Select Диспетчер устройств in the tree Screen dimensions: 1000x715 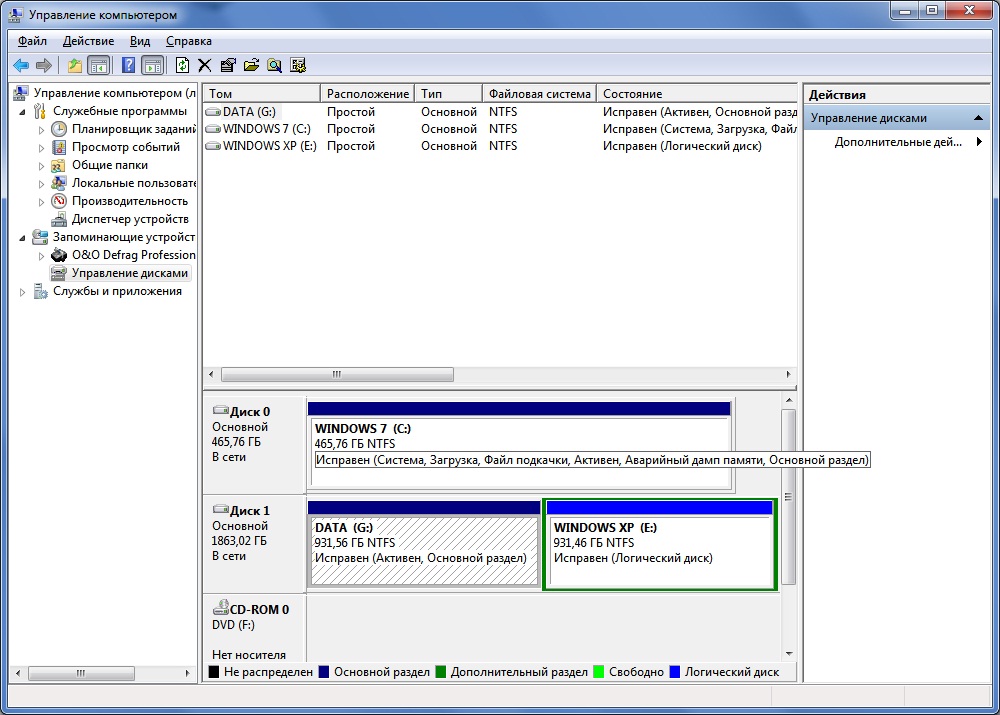tap(129, 219)
